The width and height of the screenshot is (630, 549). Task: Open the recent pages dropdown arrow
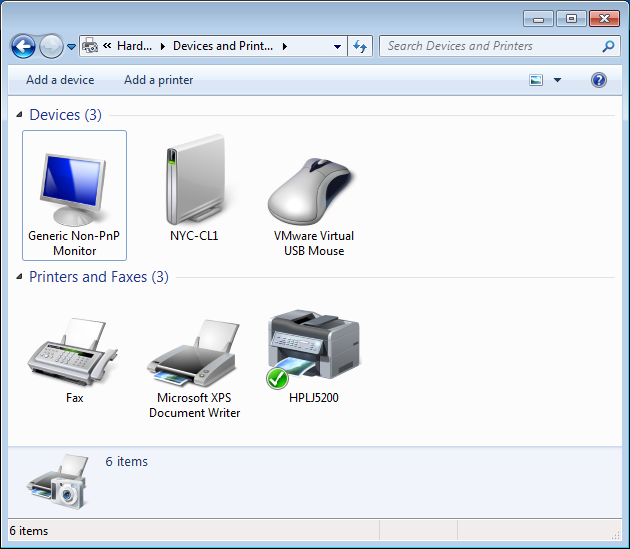click(x=72, y=47)
